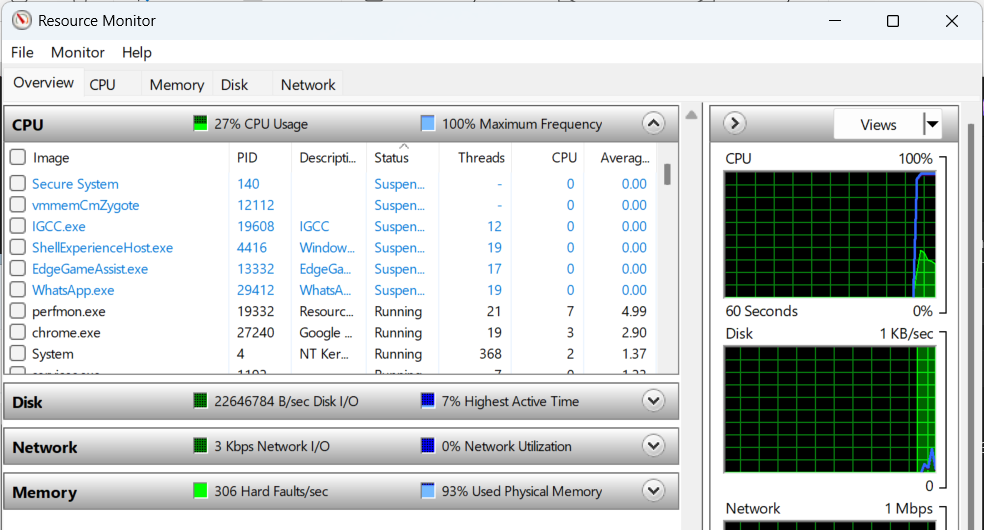Select the IGCC.exe process name
The height and width of the screenshot is (530, 984).
click(x=58, y=226)
